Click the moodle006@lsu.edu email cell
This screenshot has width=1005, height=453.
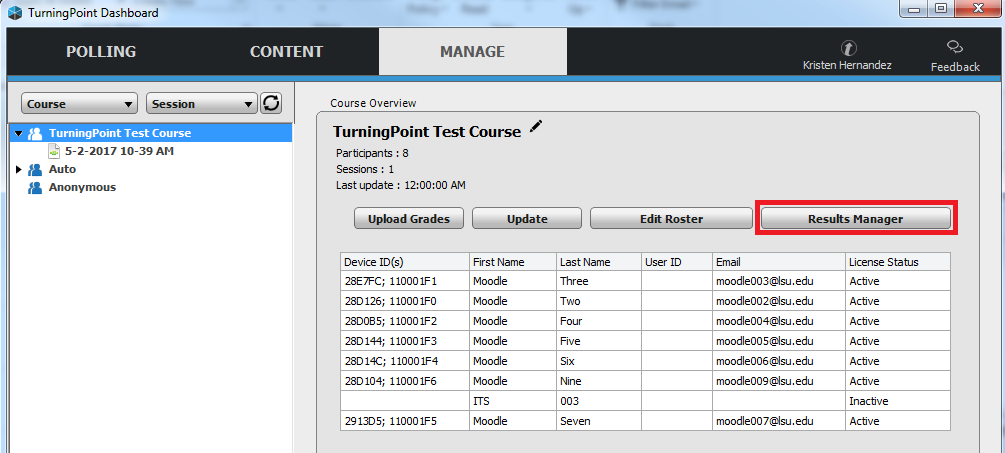[x=779, y=361]
